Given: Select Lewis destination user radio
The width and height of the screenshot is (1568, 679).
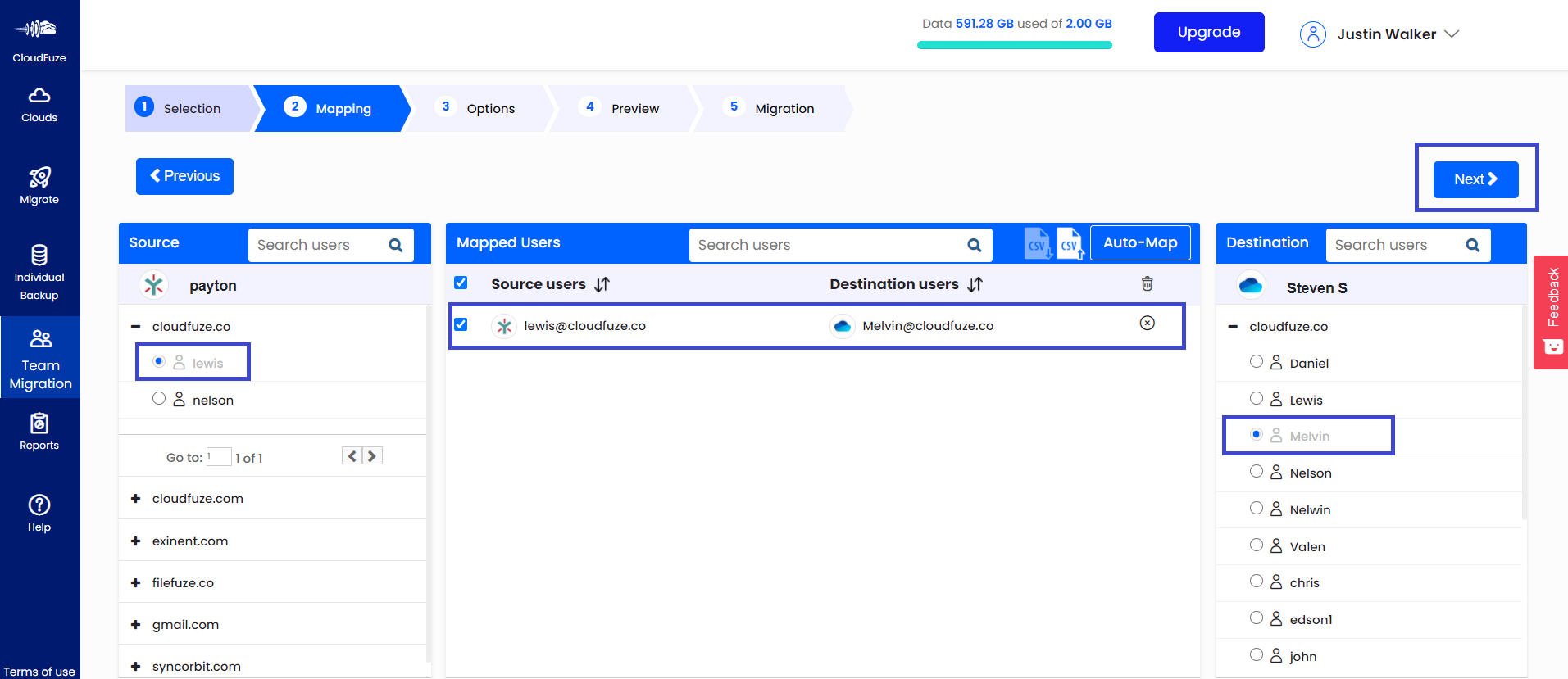Looking at the screenshot, I should [x=1257, y=398].
